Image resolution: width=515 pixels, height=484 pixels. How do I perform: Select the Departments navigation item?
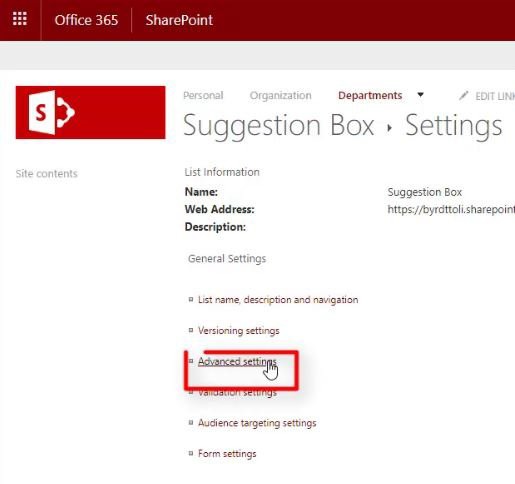370,96
